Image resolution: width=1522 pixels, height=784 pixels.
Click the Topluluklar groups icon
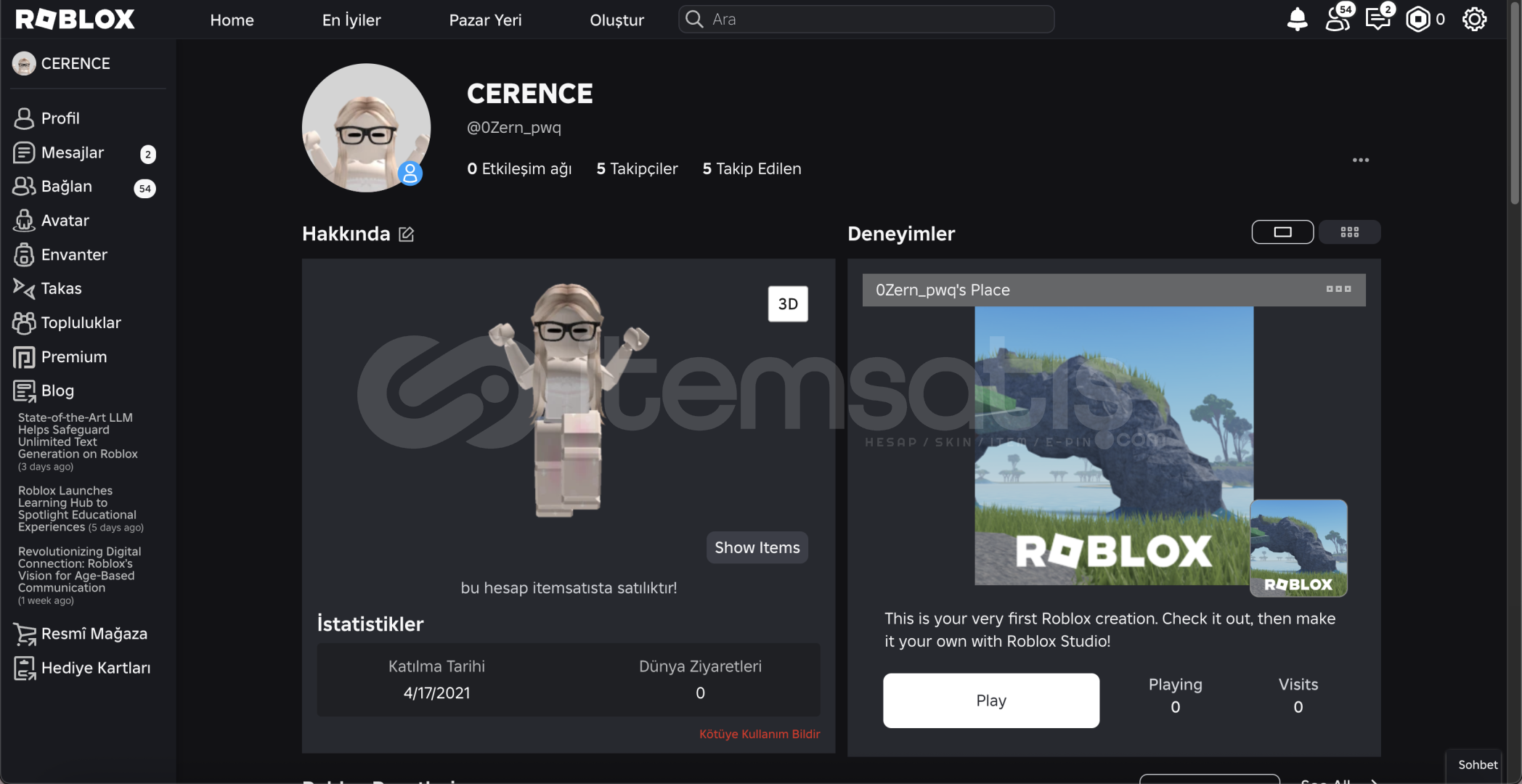point(24,322)
